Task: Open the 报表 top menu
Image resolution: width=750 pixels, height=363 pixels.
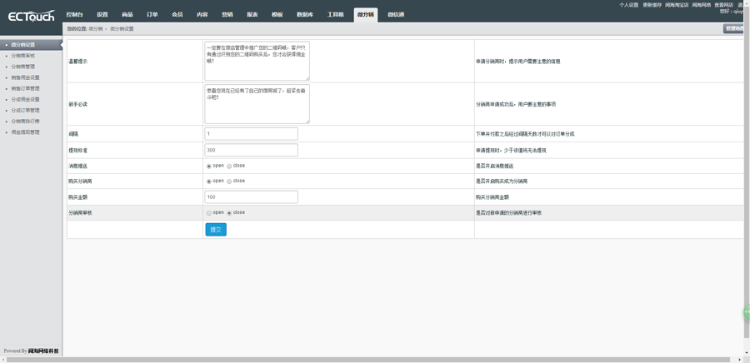Action: point(252,15)
